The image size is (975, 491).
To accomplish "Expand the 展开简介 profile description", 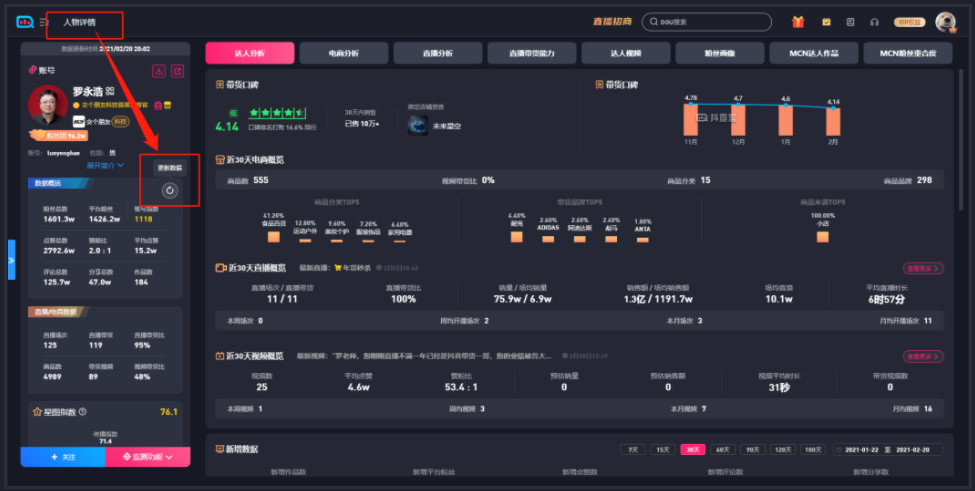I will click(105, 165).
